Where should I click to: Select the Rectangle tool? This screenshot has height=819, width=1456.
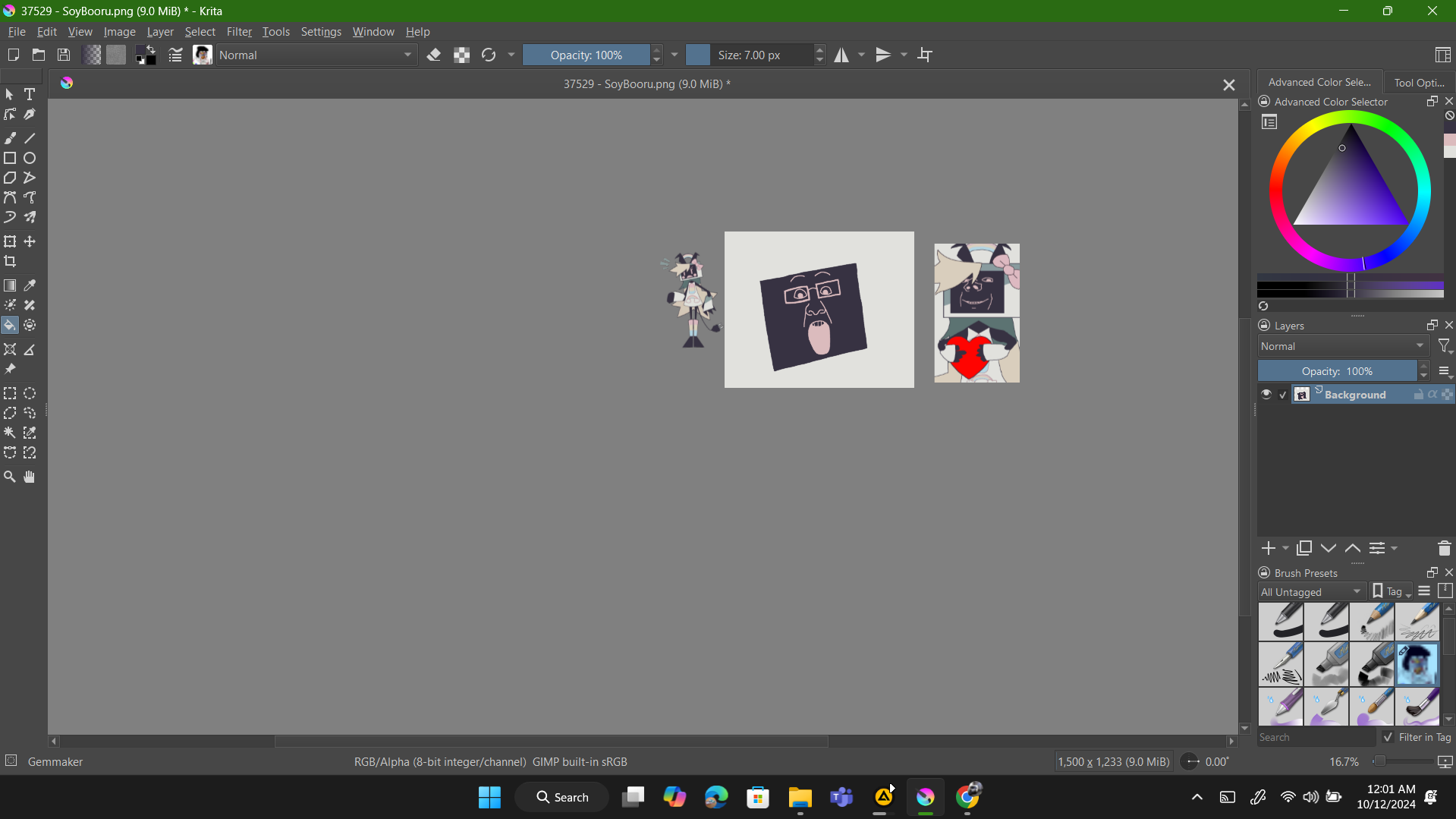coord(10,158)
